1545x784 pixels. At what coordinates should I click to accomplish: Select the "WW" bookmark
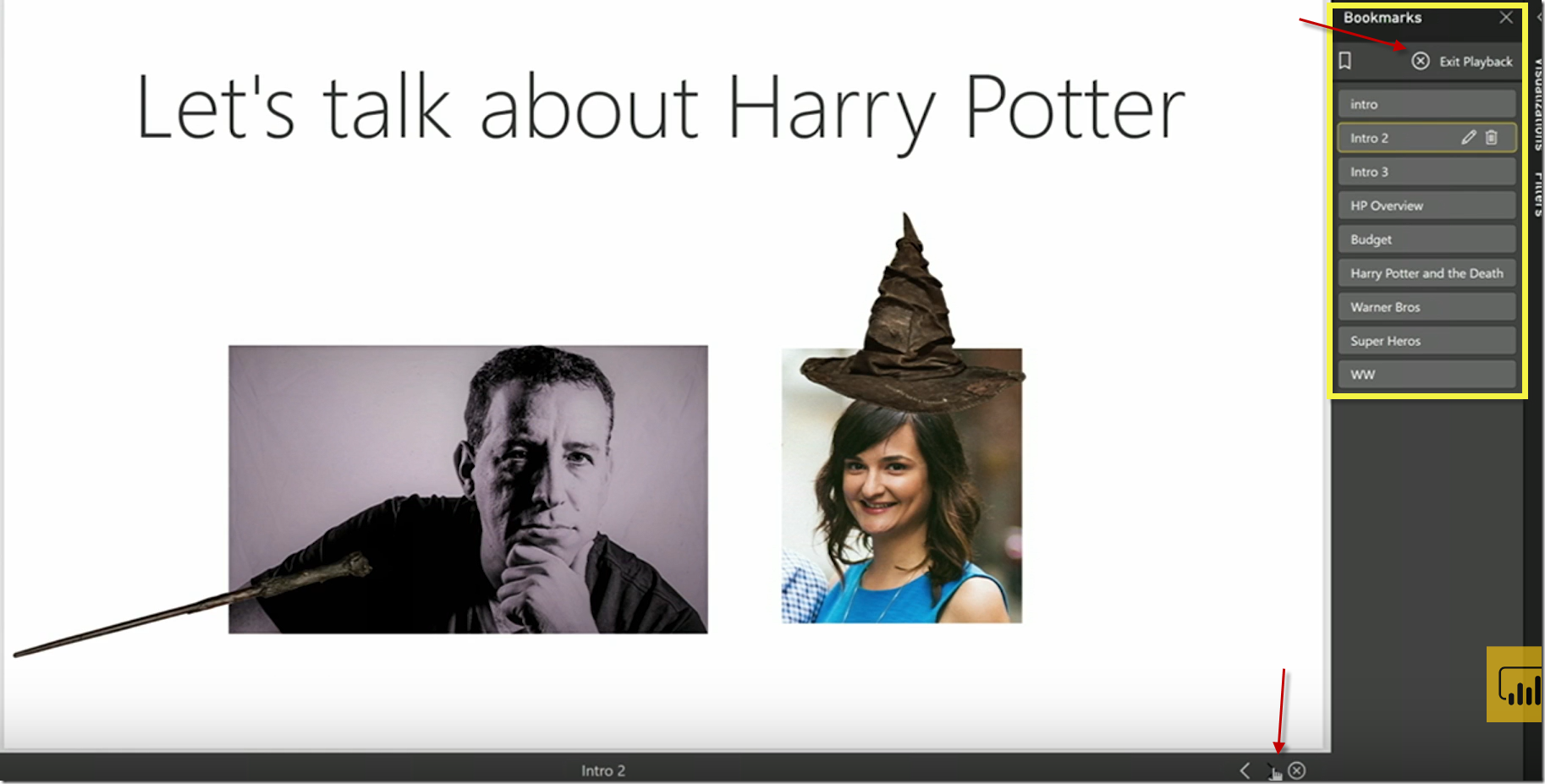tap(1427, 375)
